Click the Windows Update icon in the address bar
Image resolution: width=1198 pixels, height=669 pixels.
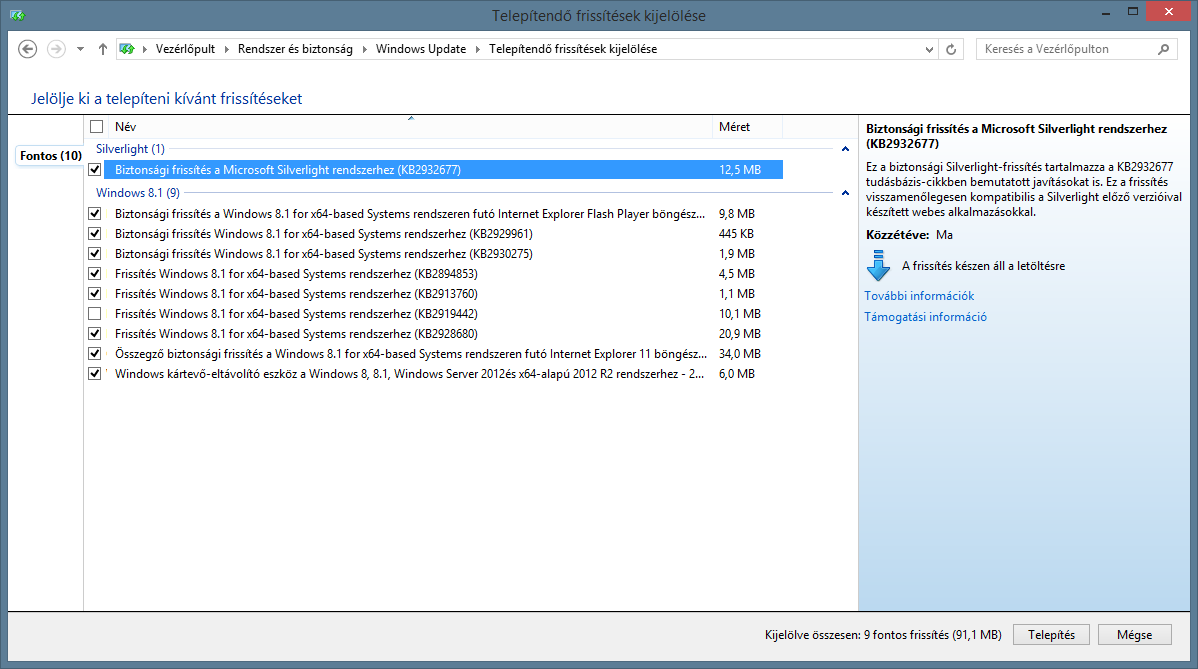coord(128,49)
